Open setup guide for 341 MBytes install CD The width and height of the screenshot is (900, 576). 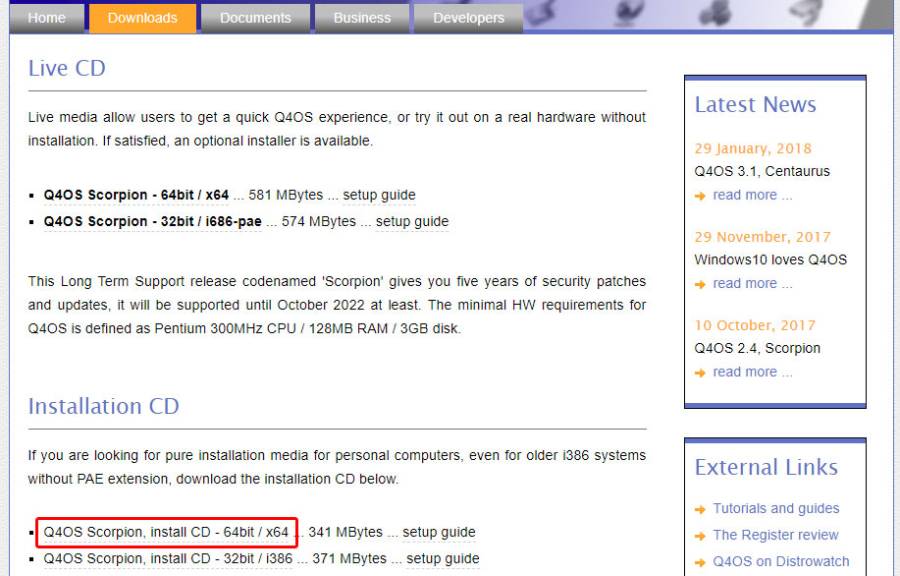click(x=439, y=532)
